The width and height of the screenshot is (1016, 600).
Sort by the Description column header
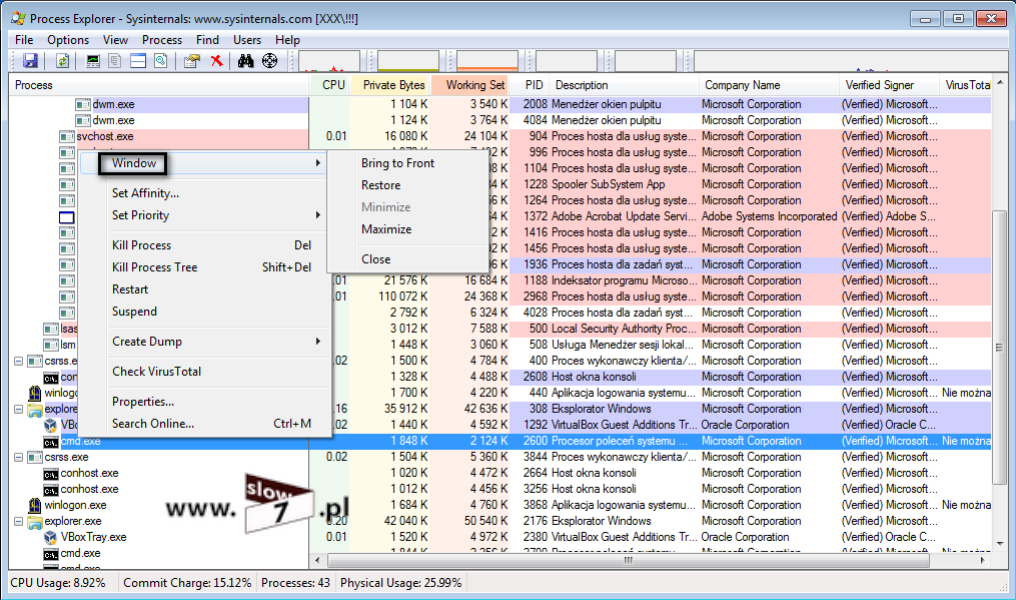click(624, 85)
